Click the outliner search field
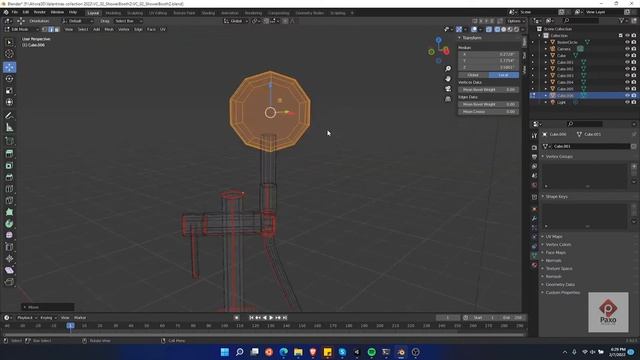 pos(580,20)
